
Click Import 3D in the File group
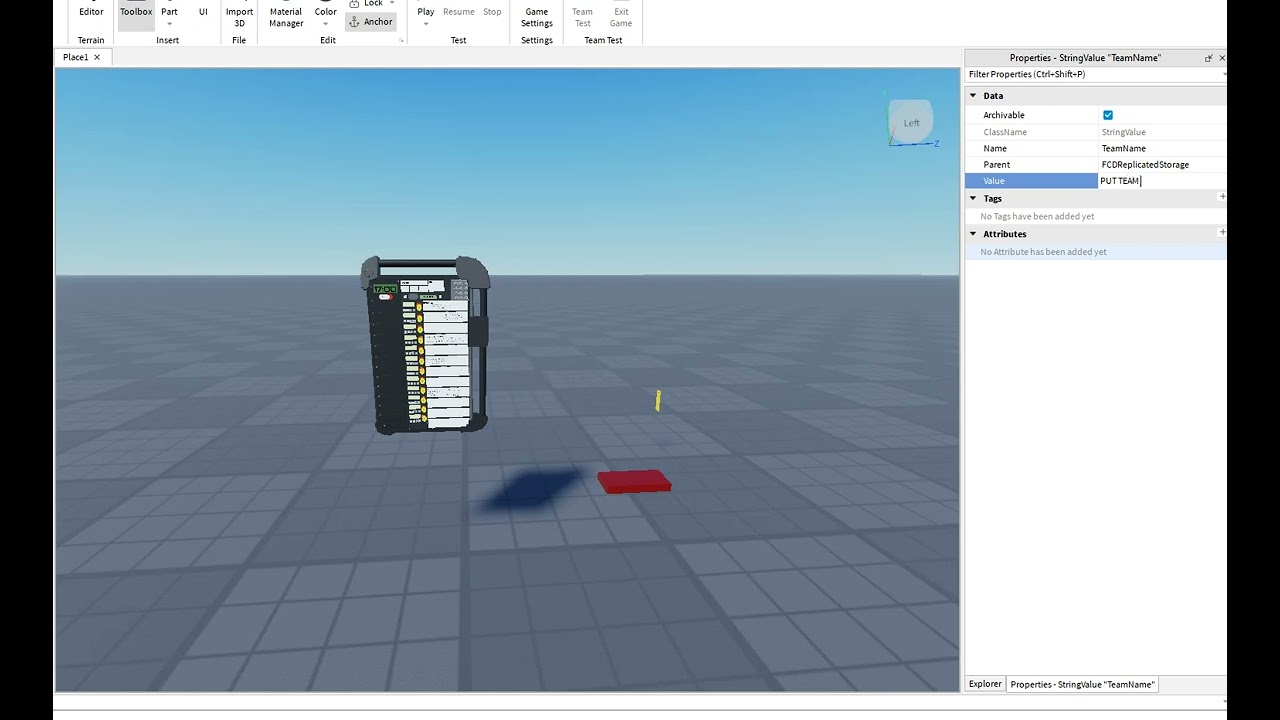[x=239, y=16]
